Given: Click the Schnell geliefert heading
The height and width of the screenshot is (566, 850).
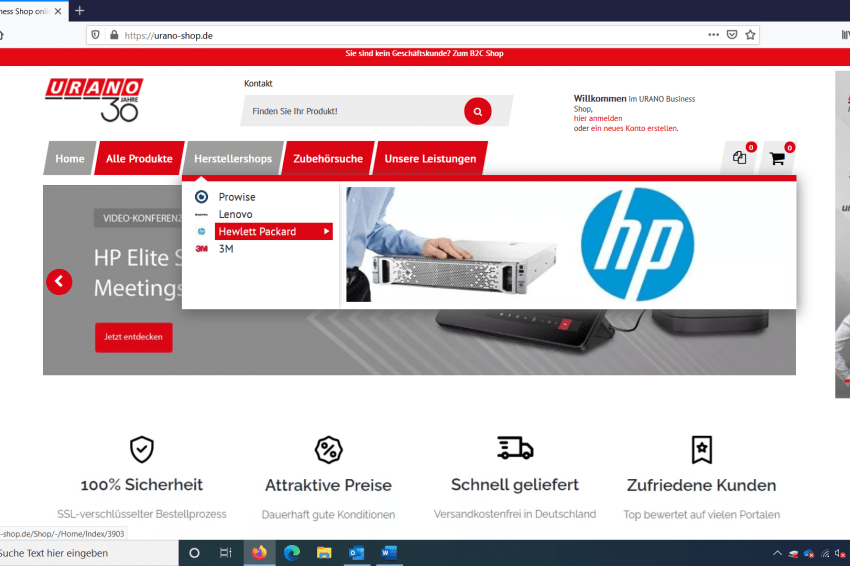Looking at the screenshot, I should point(515,485).
